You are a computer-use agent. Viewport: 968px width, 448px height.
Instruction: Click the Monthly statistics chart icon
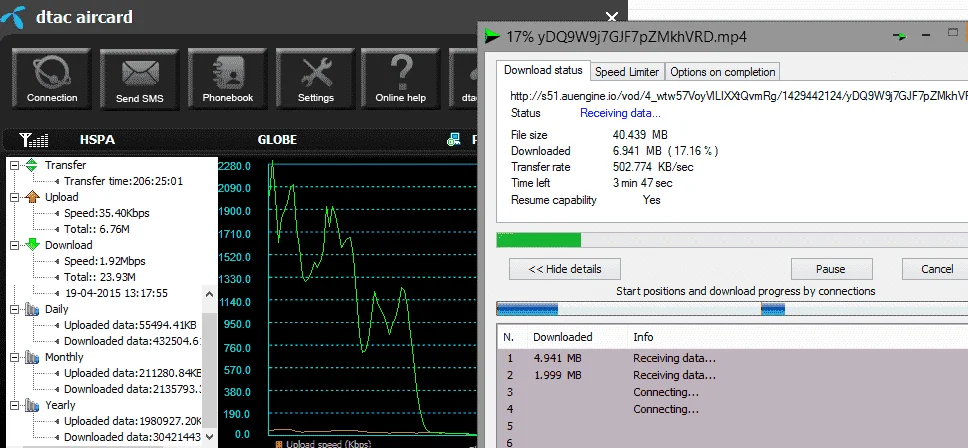32,357
